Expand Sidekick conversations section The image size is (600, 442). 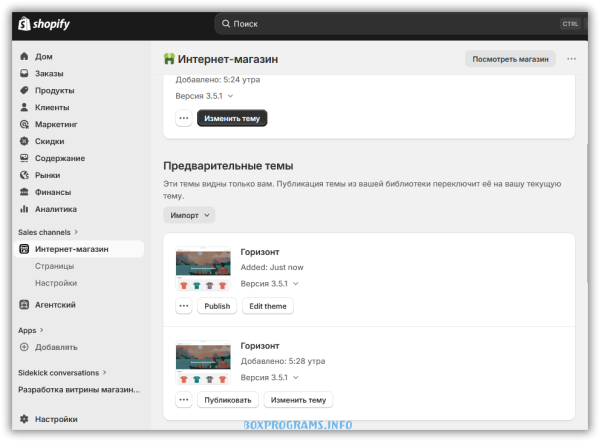tap(62, 373)
